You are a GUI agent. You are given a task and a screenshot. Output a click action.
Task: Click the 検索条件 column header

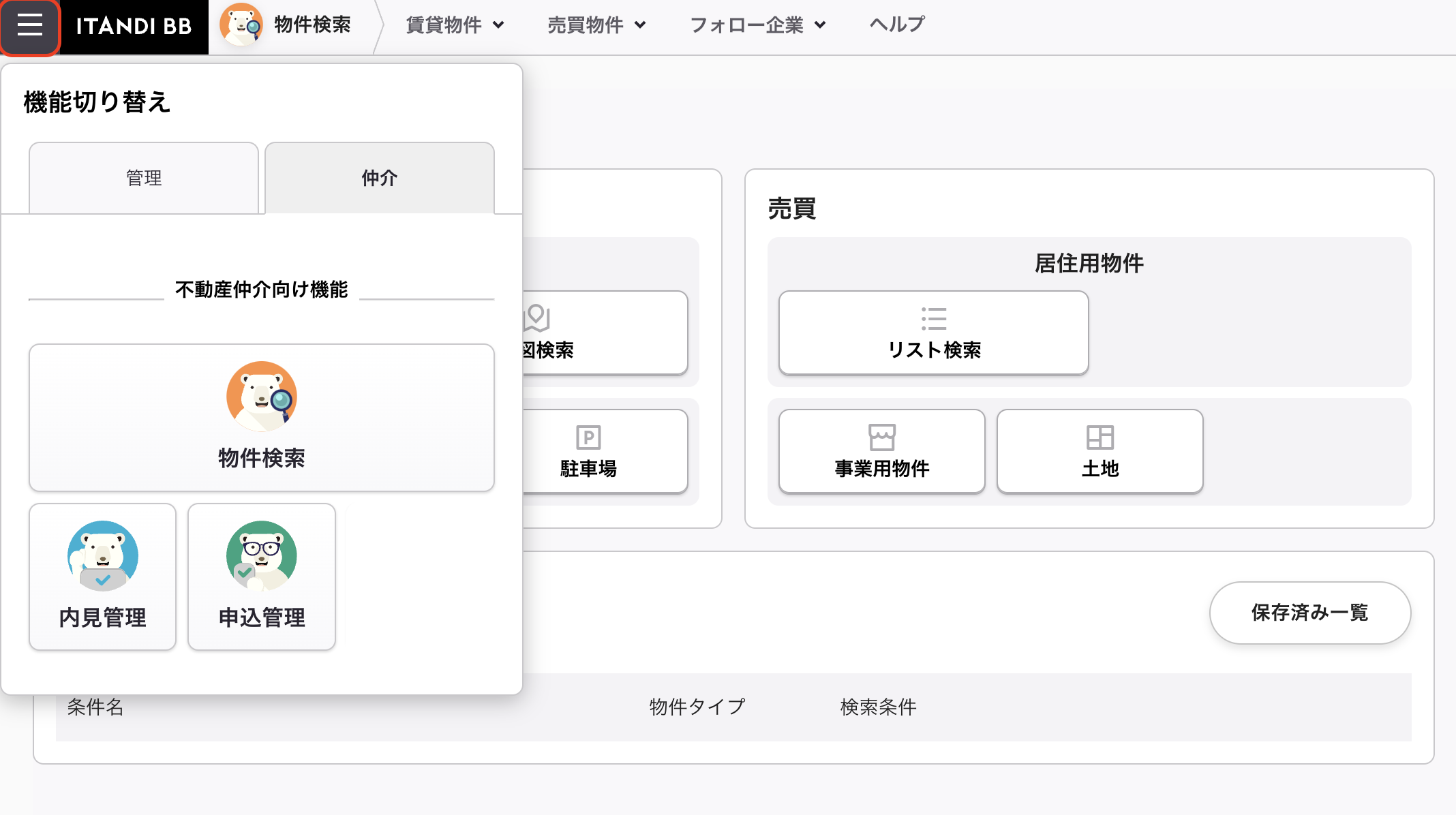pyautogui.click(x=879, y=707)
